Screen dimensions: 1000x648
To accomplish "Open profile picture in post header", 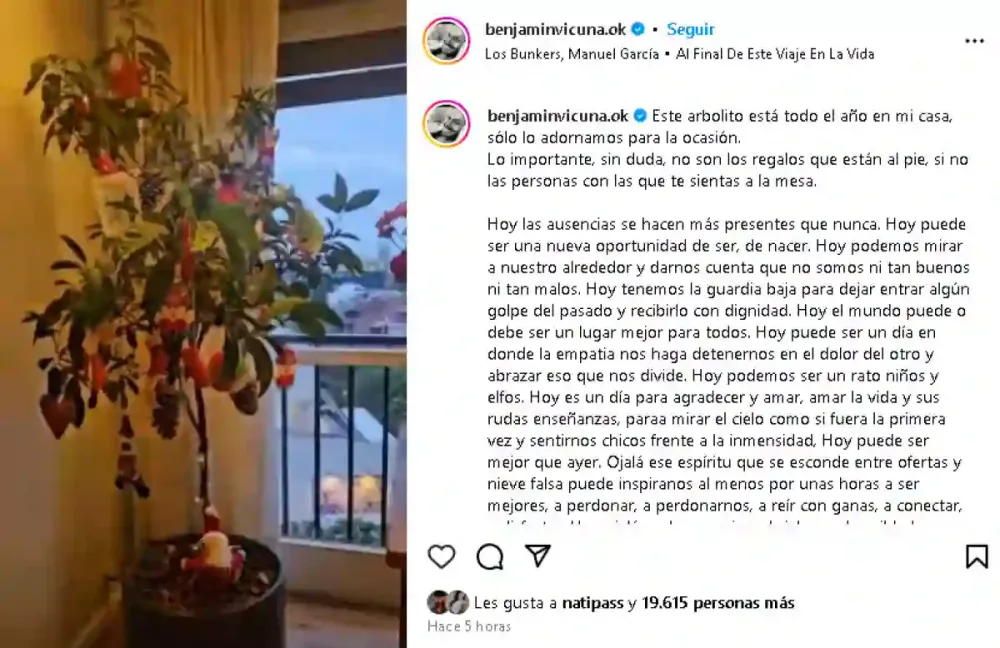I will [446, 41].
